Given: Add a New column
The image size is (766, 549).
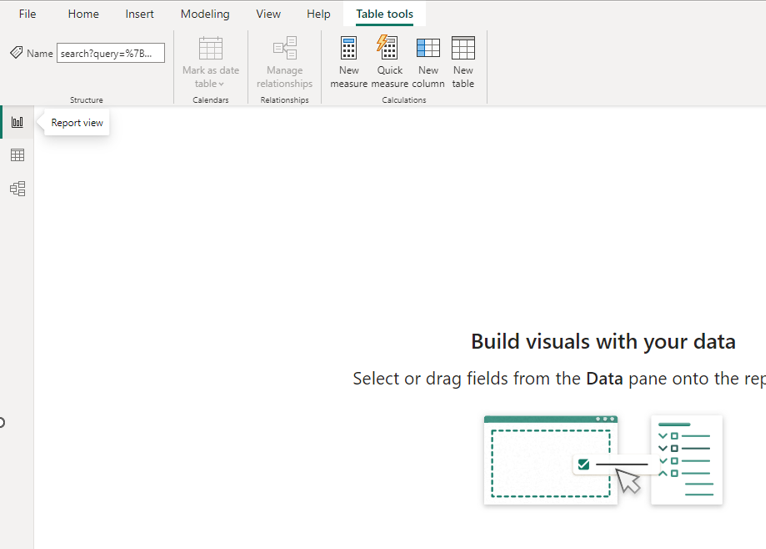Looking at the screenshot, I should click(428, 63).
